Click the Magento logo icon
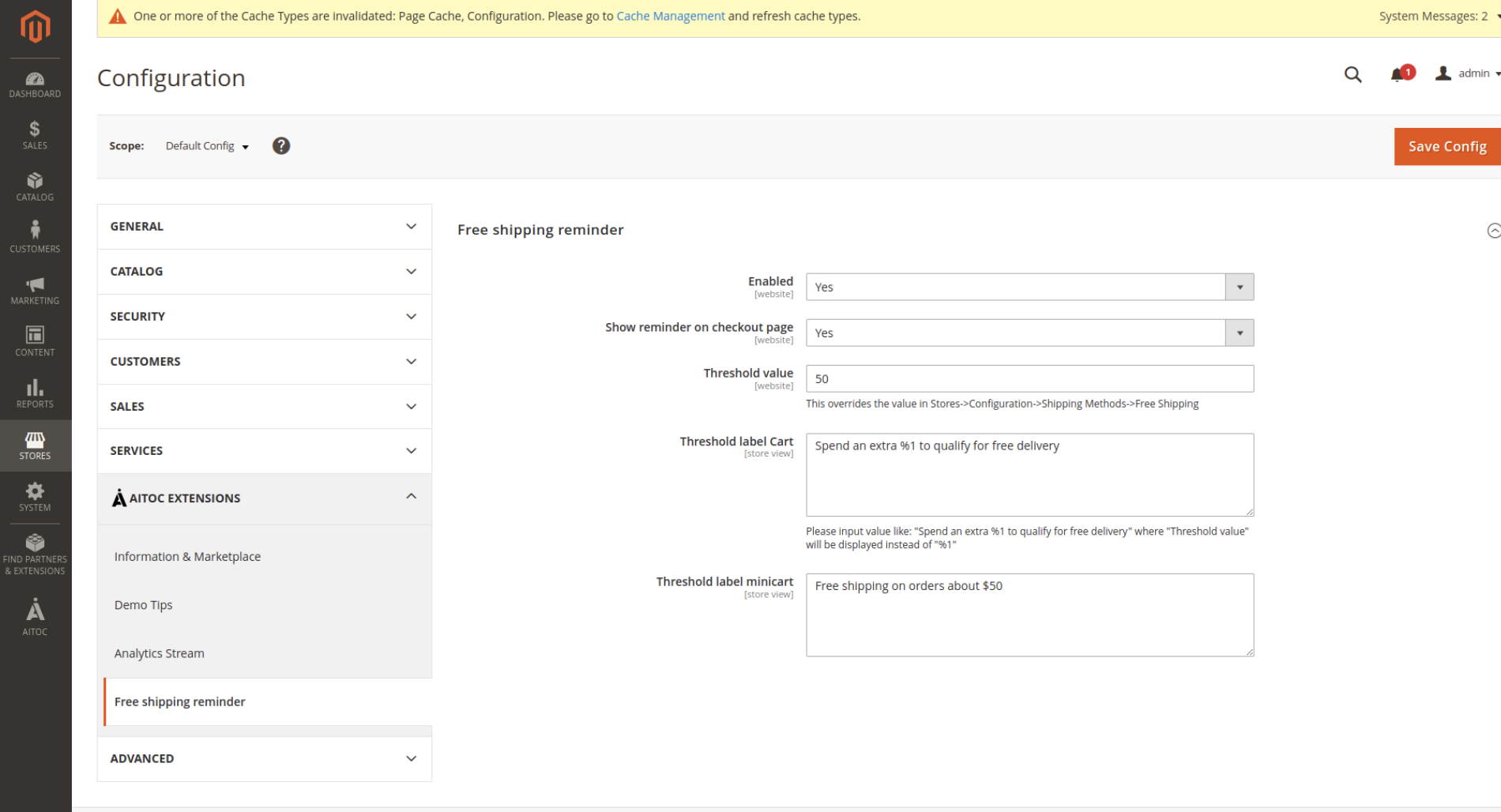Viewport: 1501px width, 812px height. click(x=35, y=27)
